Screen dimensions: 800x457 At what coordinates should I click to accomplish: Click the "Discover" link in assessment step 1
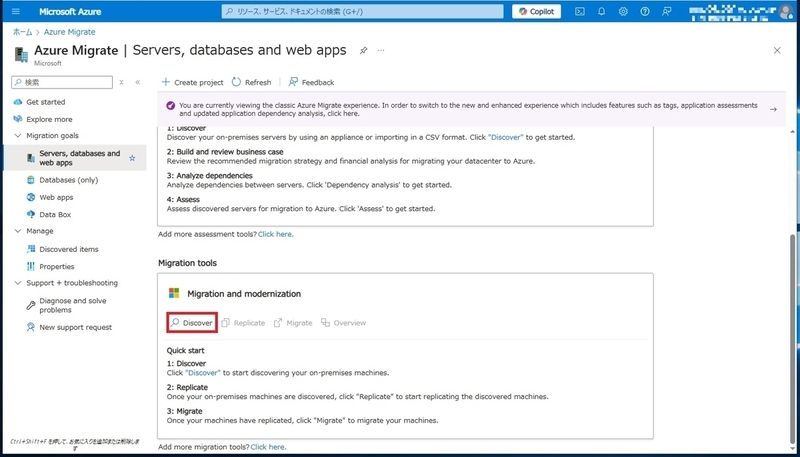506,137
